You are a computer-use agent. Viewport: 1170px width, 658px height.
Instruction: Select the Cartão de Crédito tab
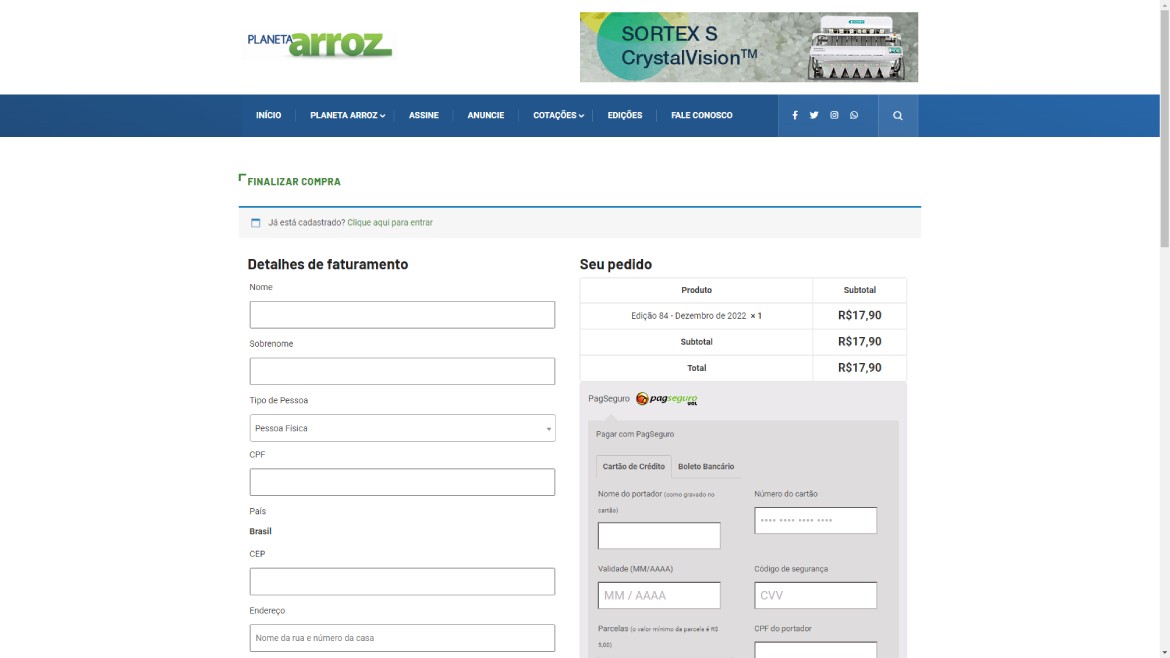(x=633, y=467)
